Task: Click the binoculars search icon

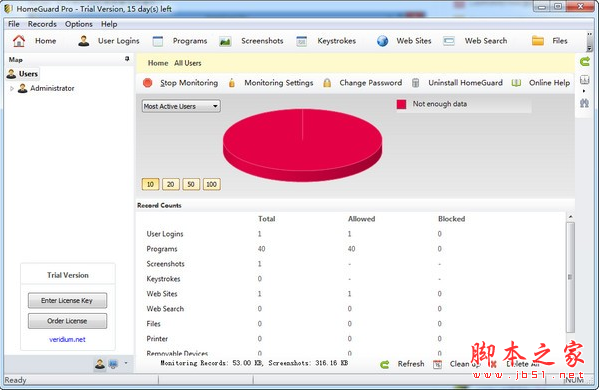Action: point(584,103)
